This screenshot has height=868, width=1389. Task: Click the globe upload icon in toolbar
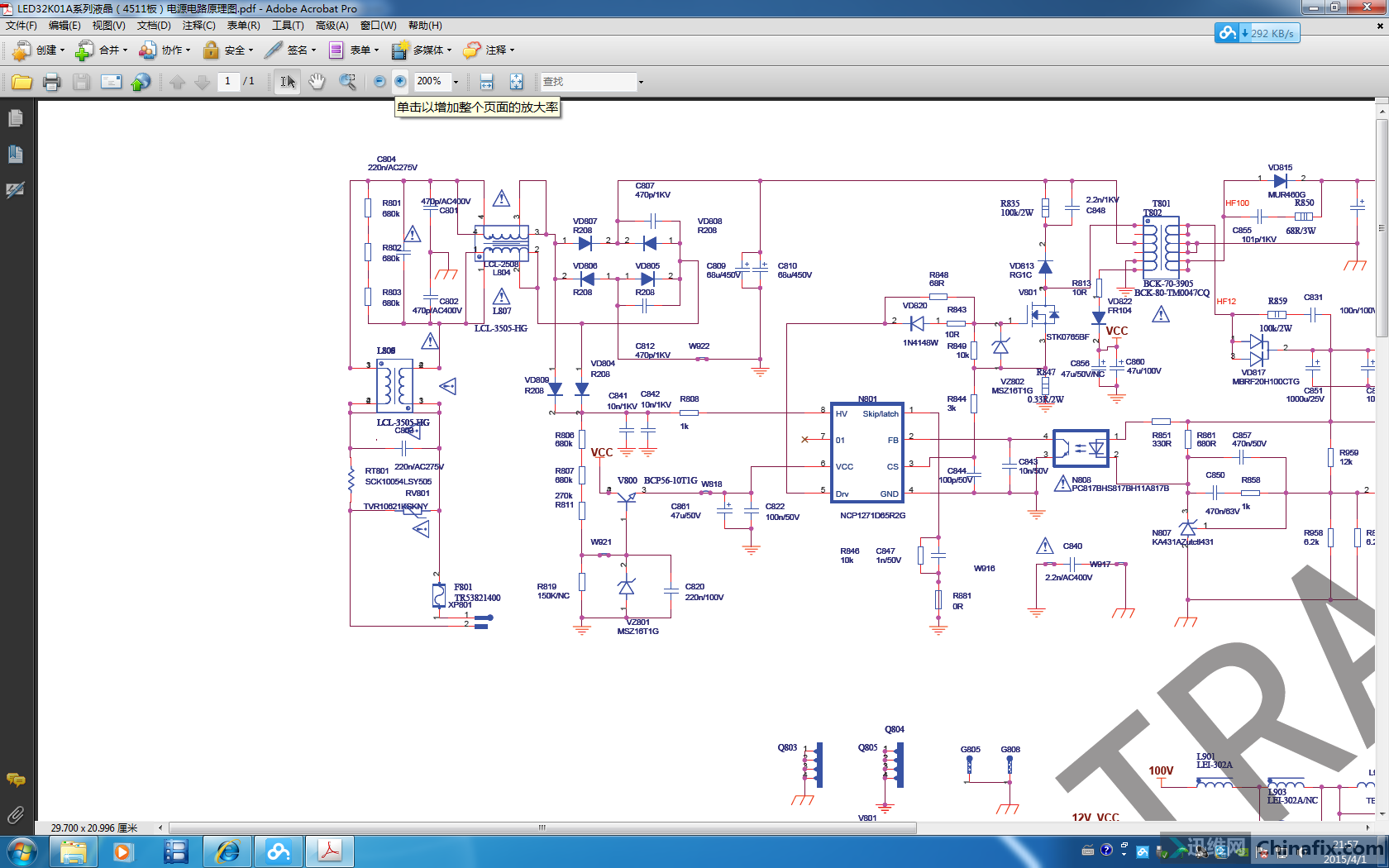pyautogui.click(x=141, y=82)
